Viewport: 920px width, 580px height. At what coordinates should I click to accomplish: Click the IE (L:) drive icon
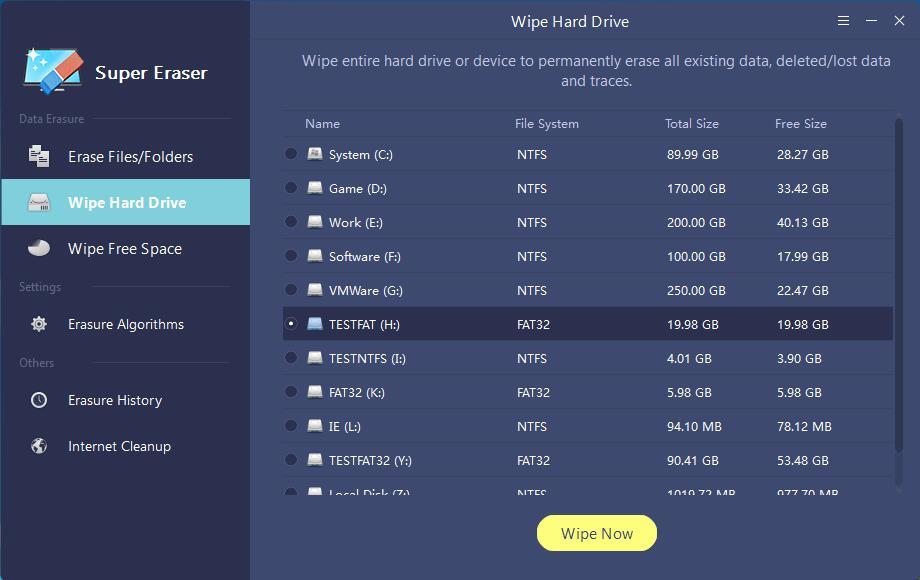315,426
